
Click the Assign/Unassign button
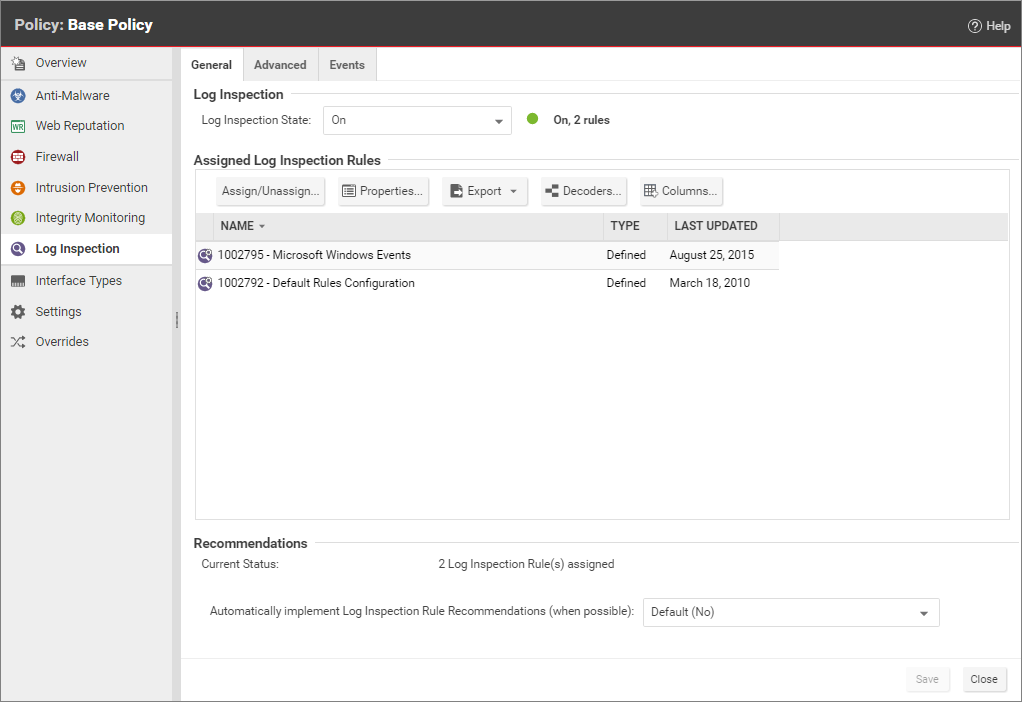270,191
